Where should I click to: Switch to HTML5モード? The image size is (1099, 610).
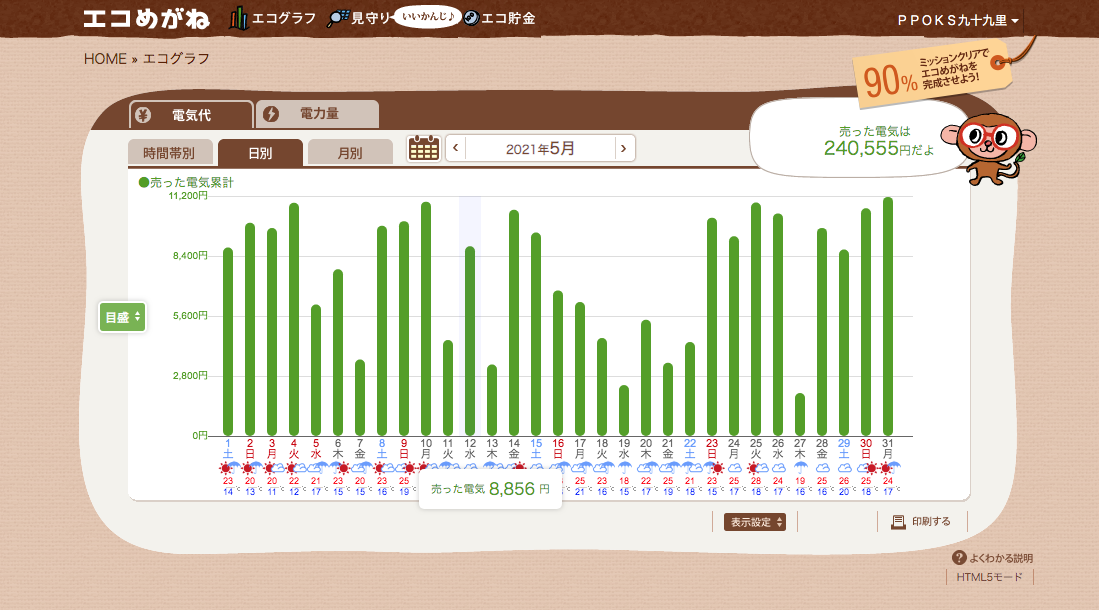pos(990,577)
